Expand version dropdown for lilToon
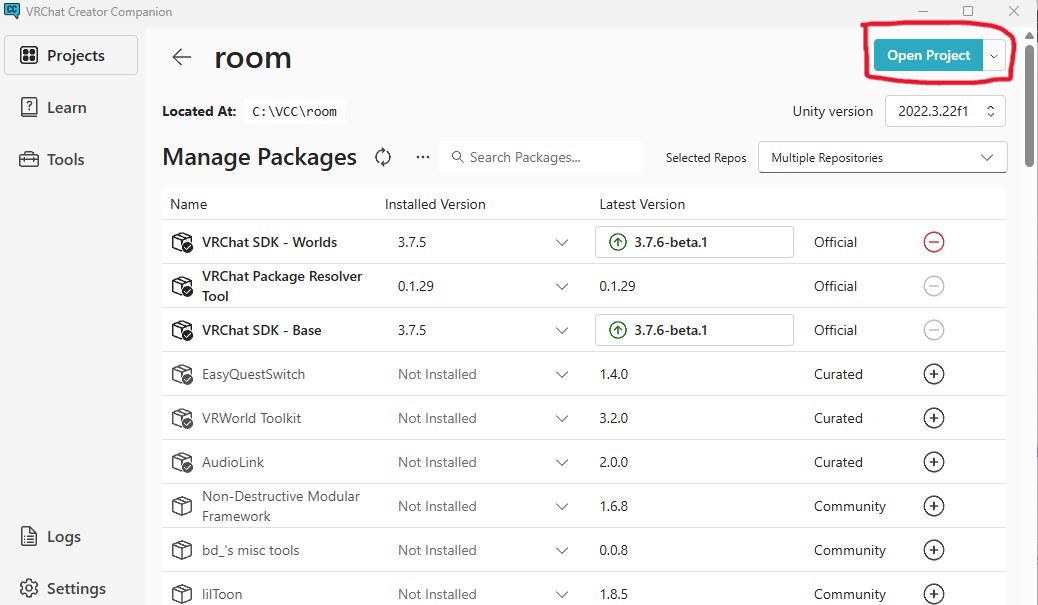This screenshot has height=605, width=1038. [x=561, y=594]
